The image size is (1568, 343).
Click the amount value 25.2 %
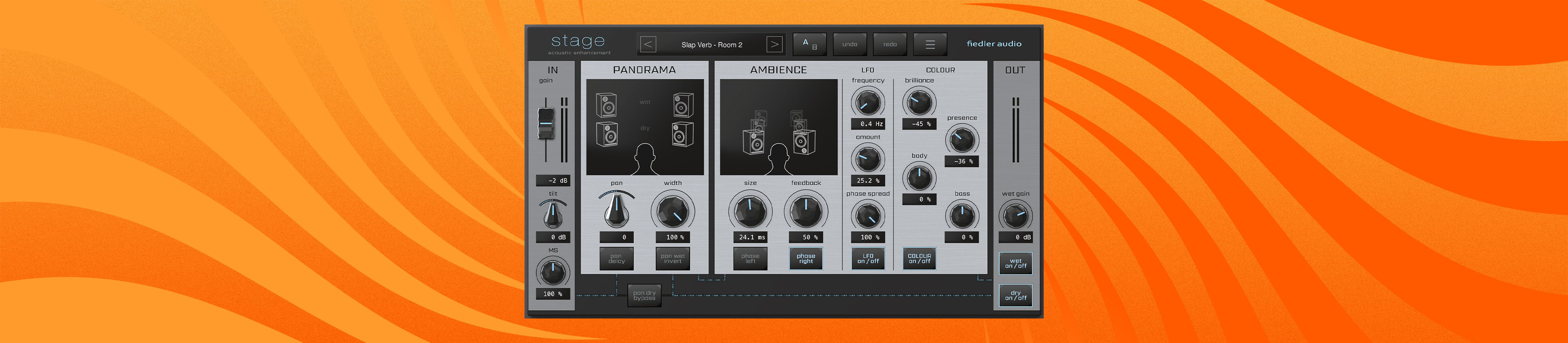coord(868,180)
